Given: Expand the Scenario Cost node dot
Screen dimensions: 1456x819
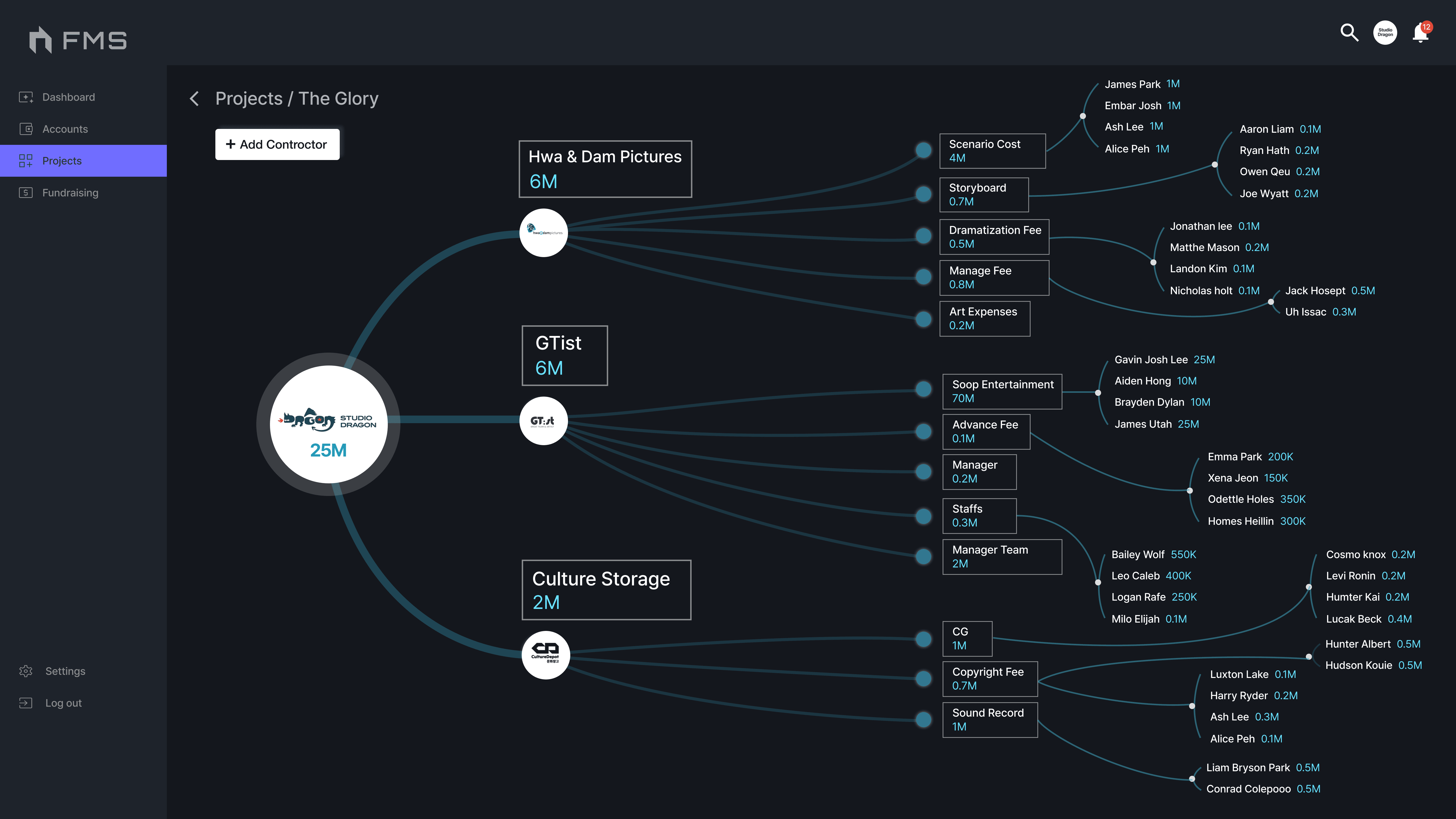Looking at the screenshot, I should [924, 150].
